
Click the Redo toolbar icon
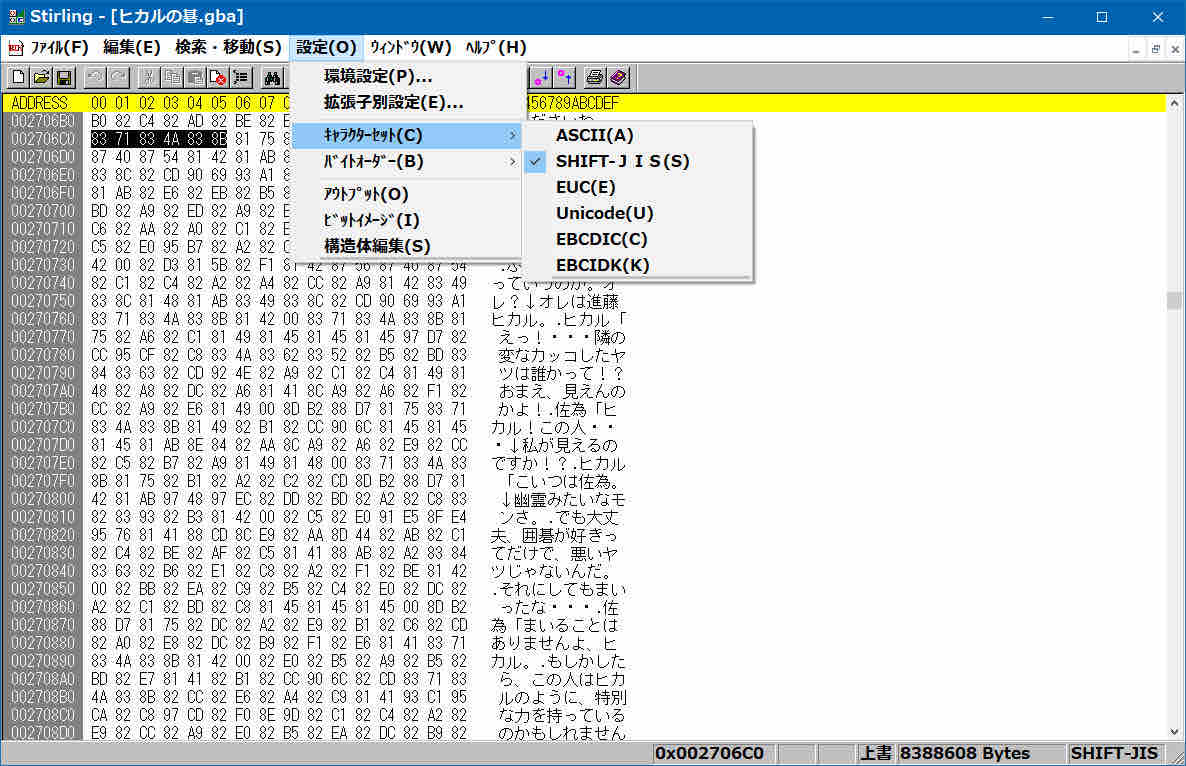[x=118, y=77]
